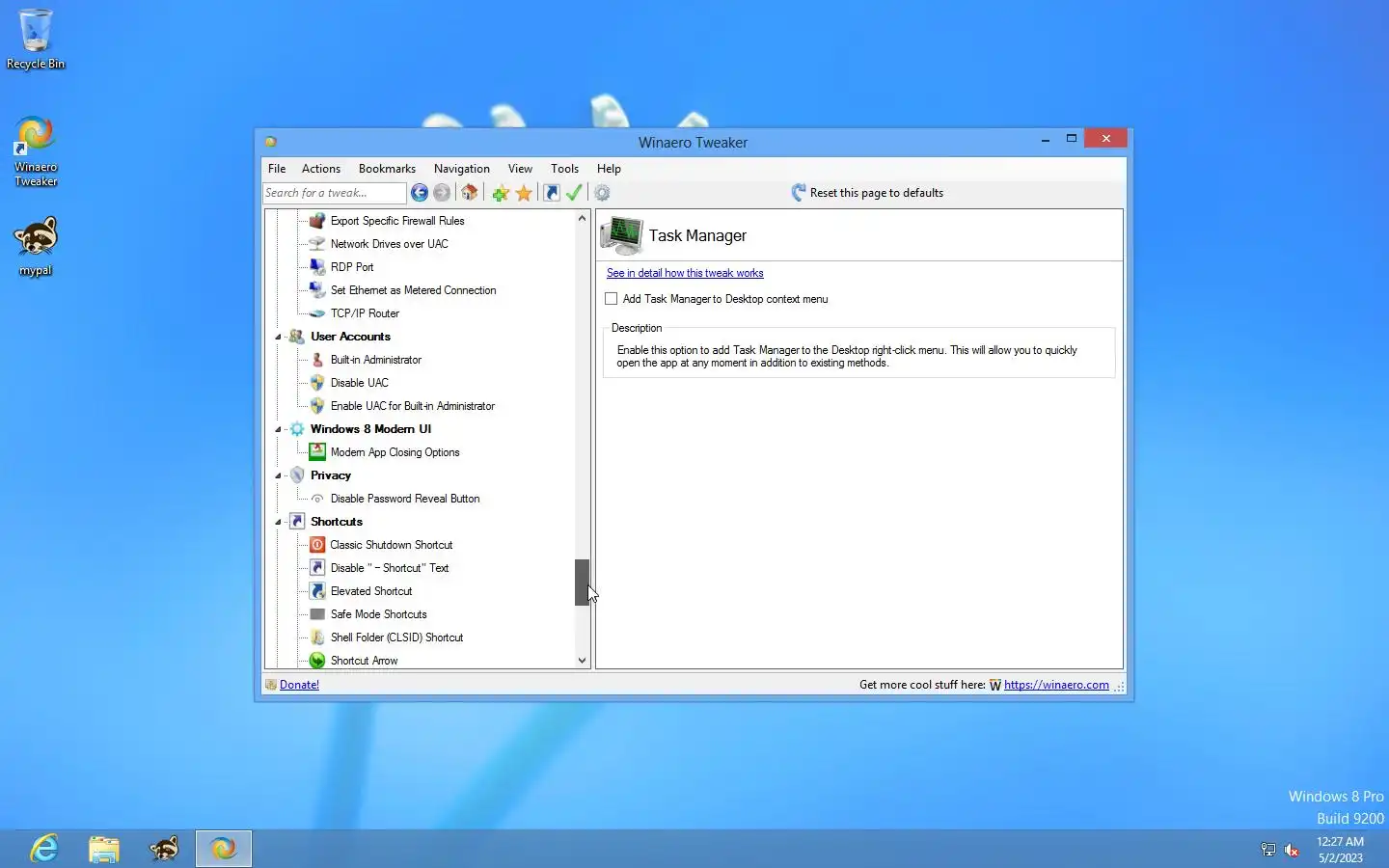1389x868 pixels.
Task: Click the raccoon mypal taskbar icon
Action: coord(164,849)
